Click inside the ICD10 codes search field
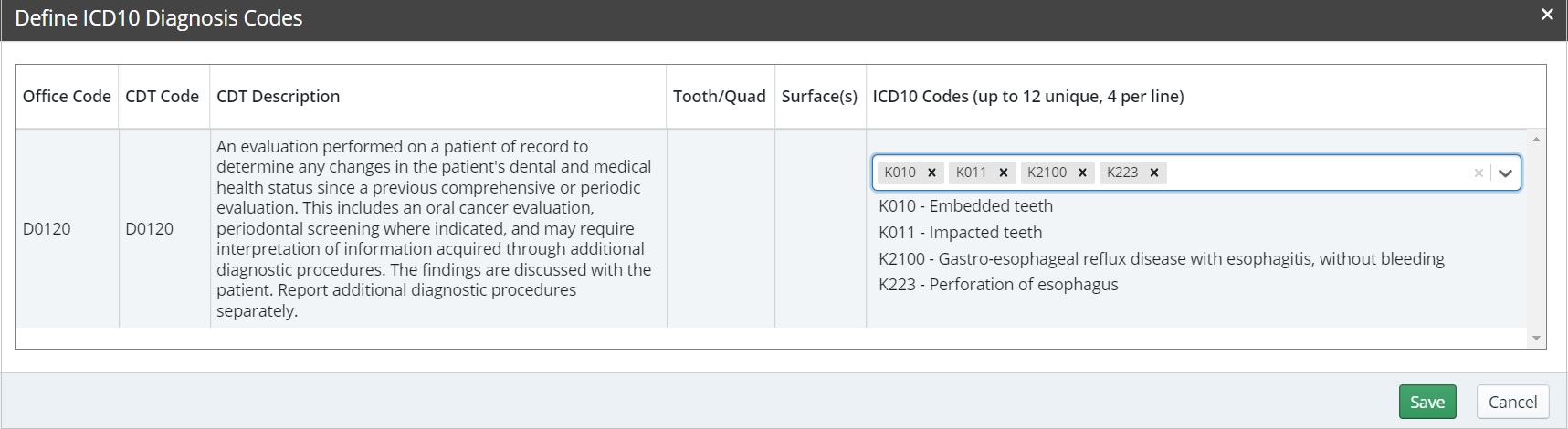The image size is (1568, 429). [1315, 173]
